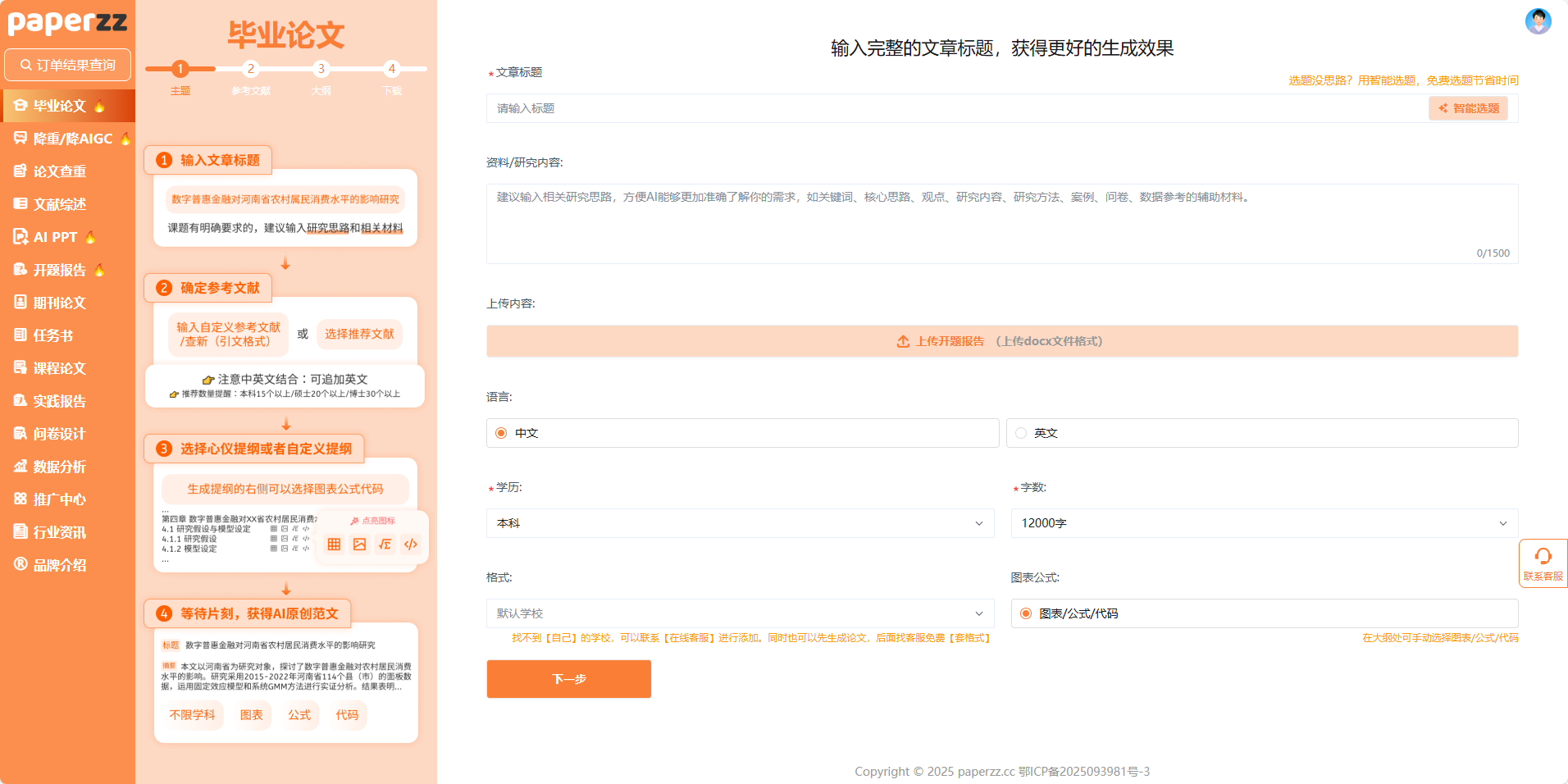Click the formula icon in outline preview

tap(385, 545)
